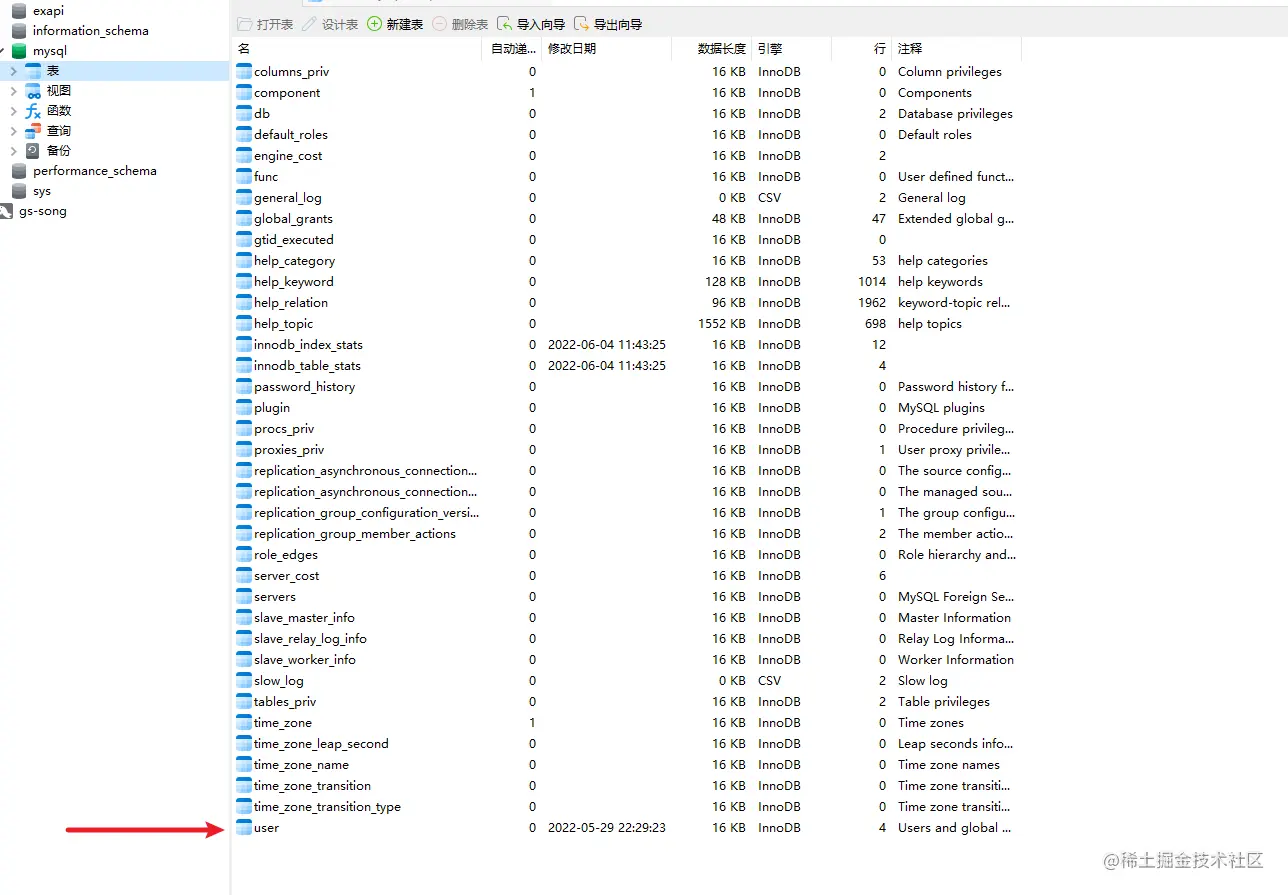Click the table icon beside slow_log

[244, 680]
